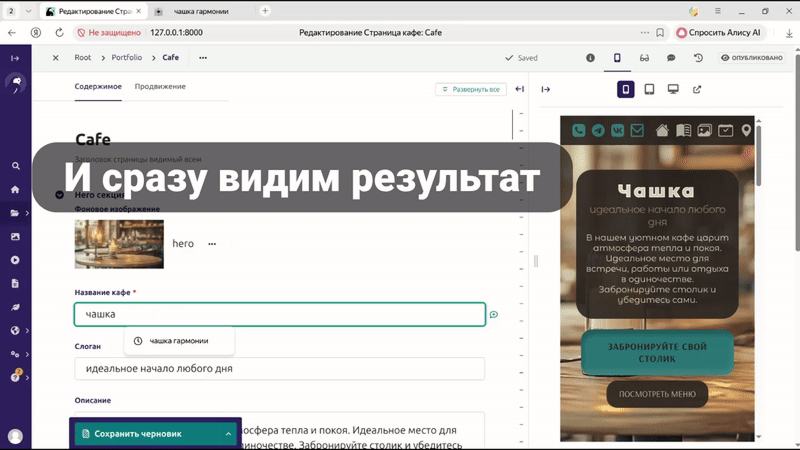Screen dimensions: 800x450
Task: Open the comments side panel
Action: point(671,58)
